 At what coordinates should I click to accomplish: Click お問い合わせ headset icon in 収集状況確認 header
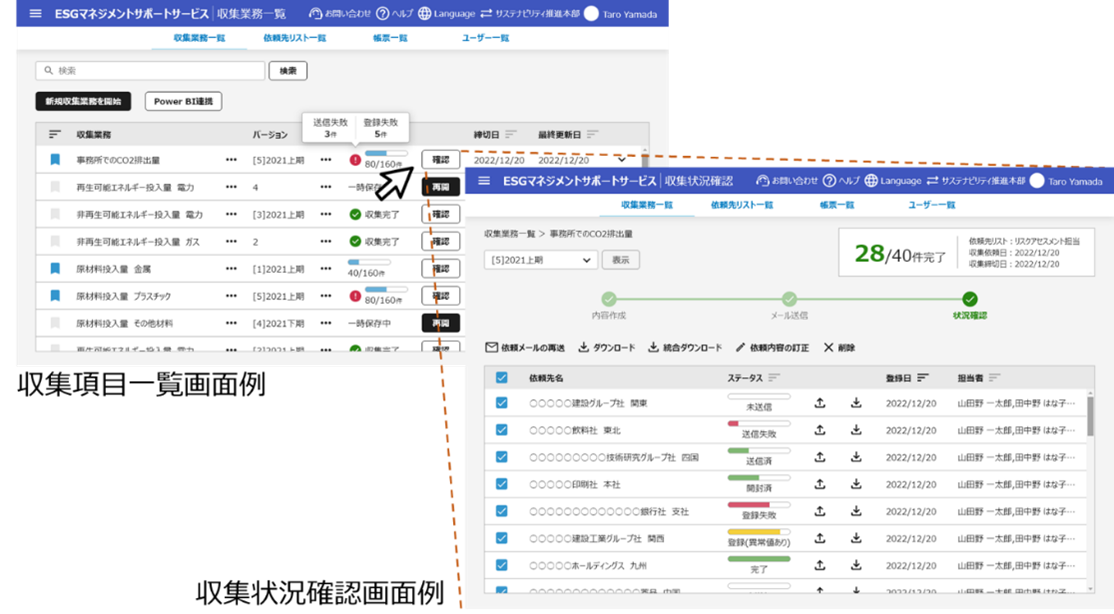point(762,181)
